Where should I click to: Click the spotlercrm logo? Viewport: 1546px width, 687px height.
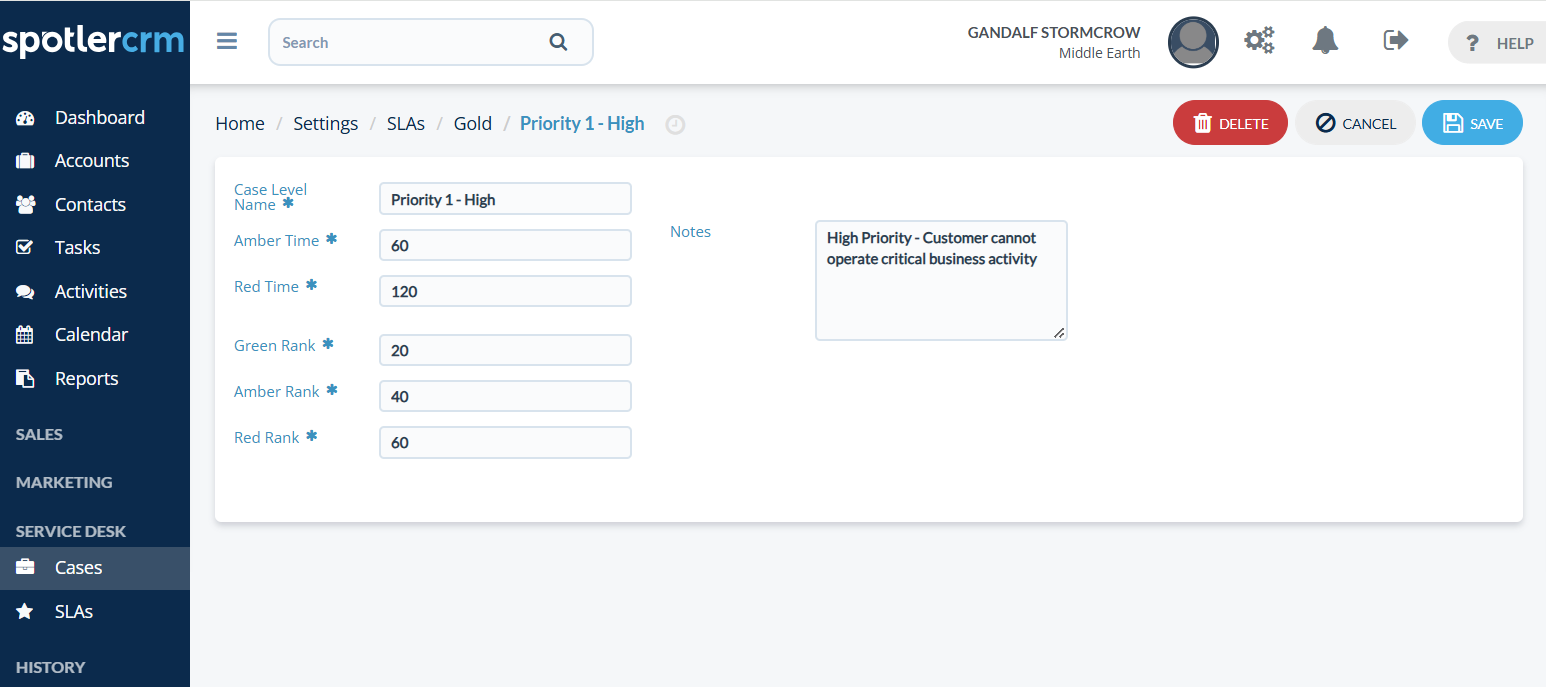[x=93, y=42]
